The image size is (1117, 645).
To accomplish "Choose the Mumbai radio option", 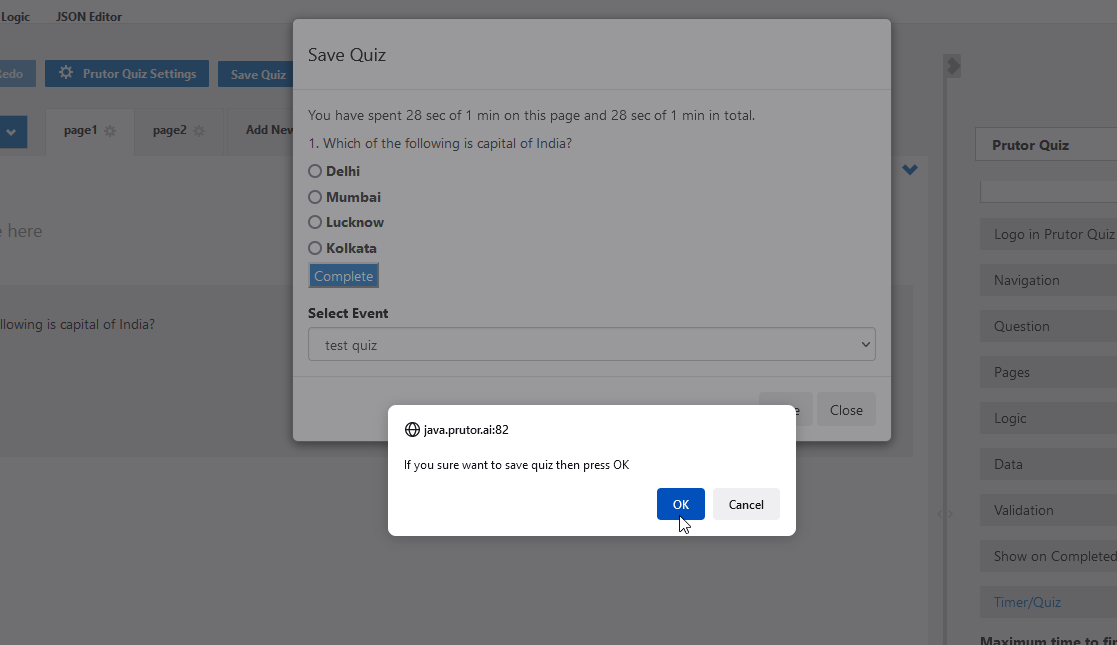I will [x=315, y=197].
